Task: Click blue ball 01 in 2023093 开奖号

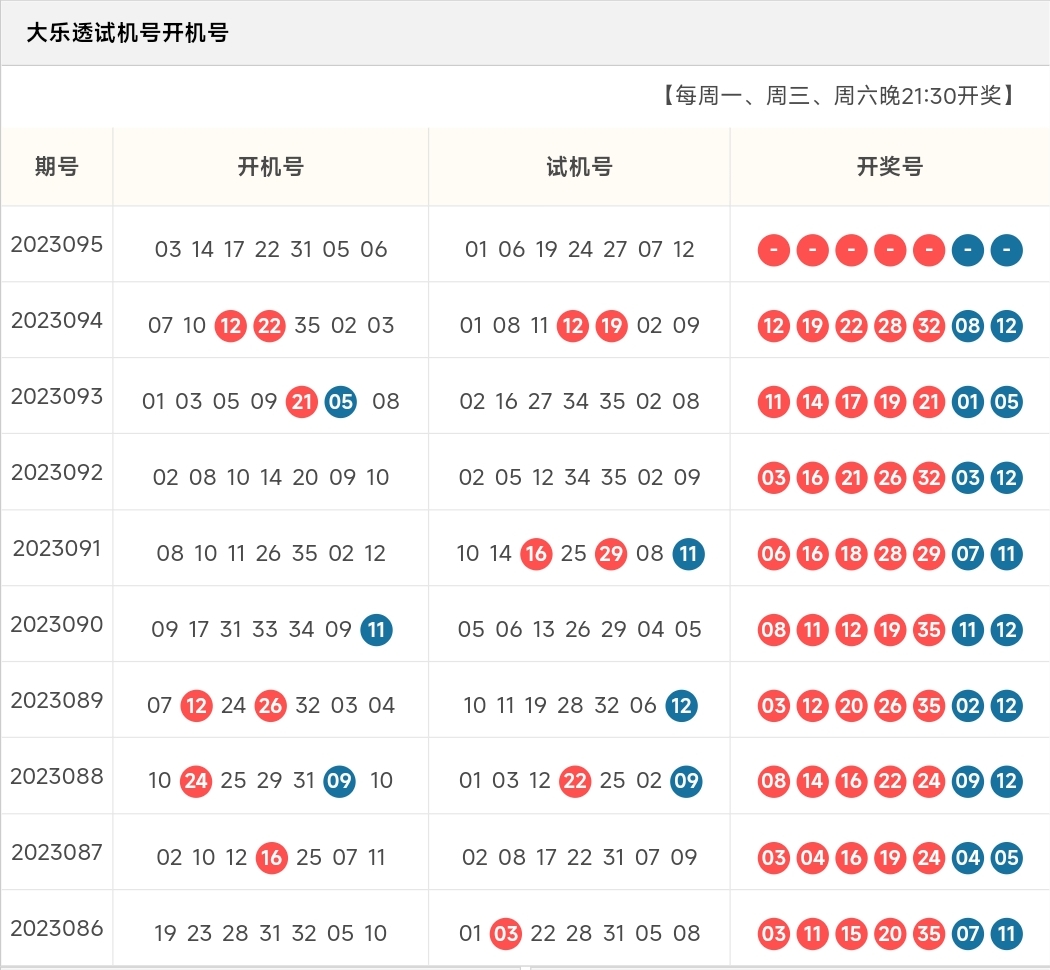Action: coord(968,402)
